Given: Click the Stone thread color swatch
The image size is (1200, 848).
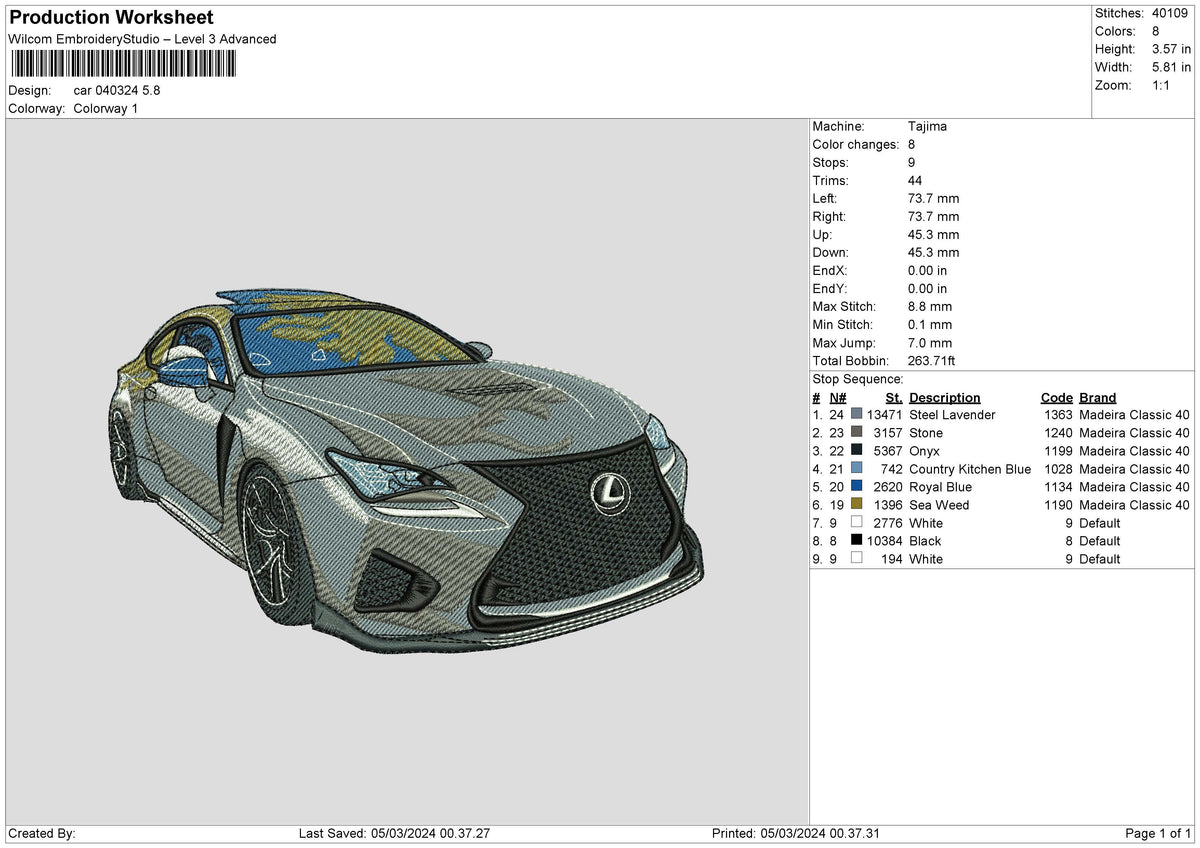Looking at the screenshot, I should (x=856, y=433).
